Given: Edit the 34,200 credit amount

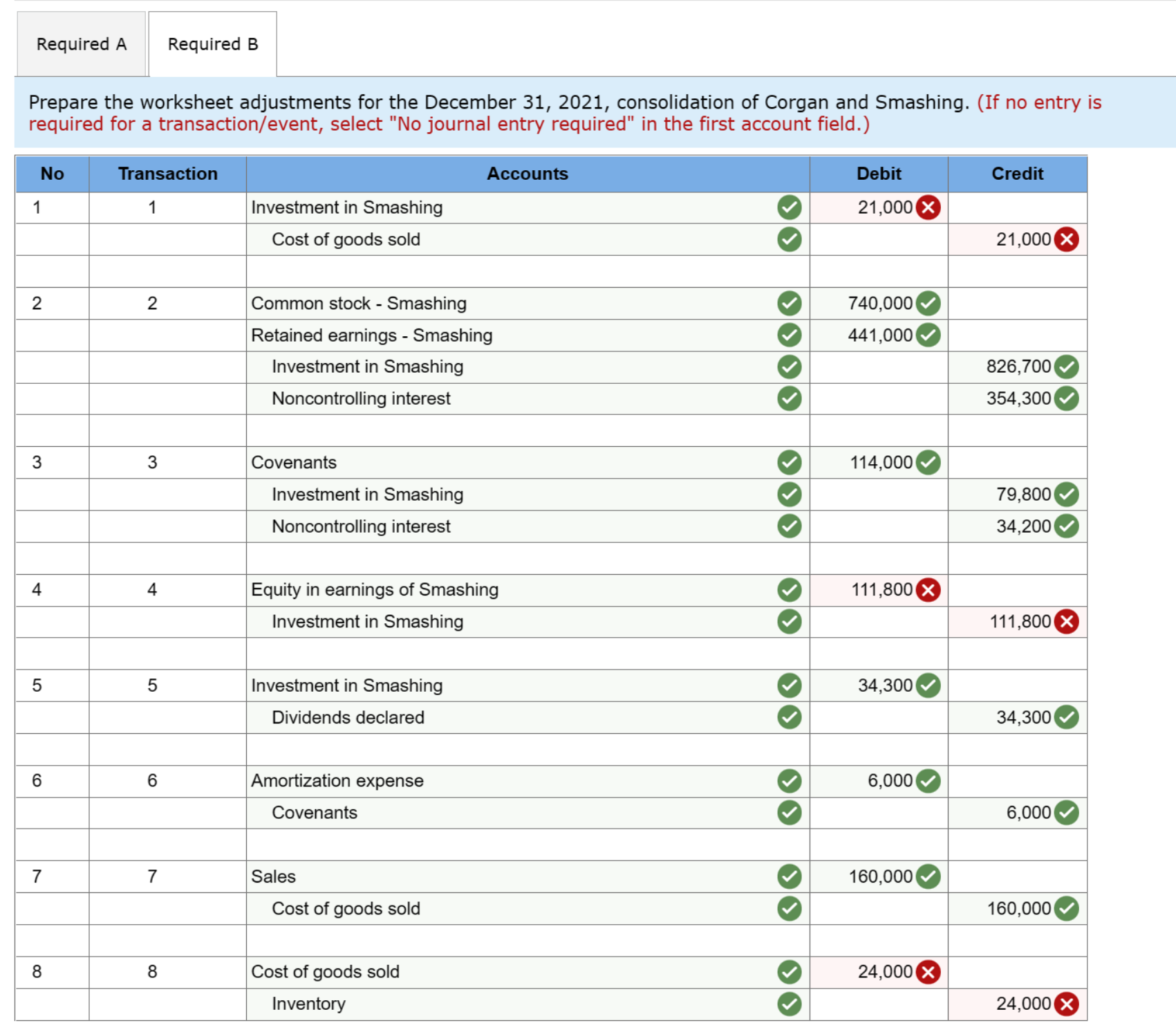Looking at the screenshot, I should [1018, 526].
